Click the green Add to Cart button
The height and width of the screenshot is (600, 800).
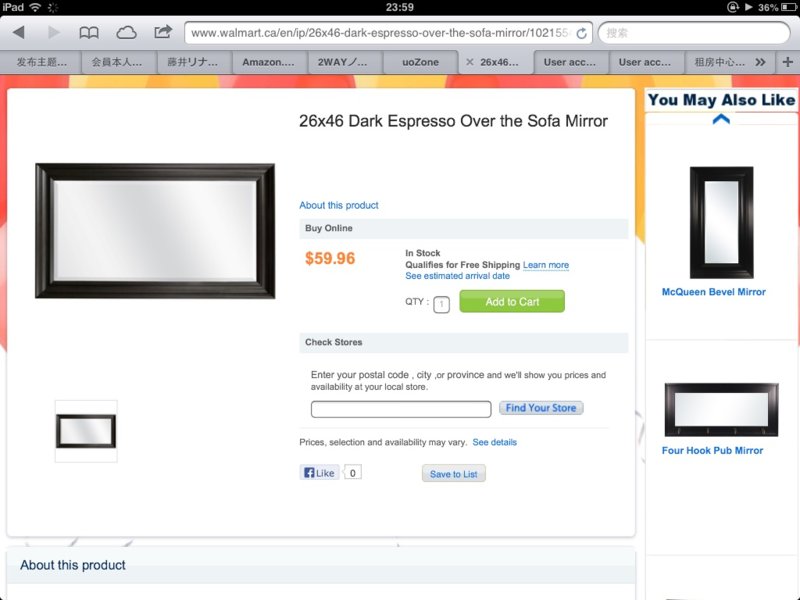click(x=512, y=302)
